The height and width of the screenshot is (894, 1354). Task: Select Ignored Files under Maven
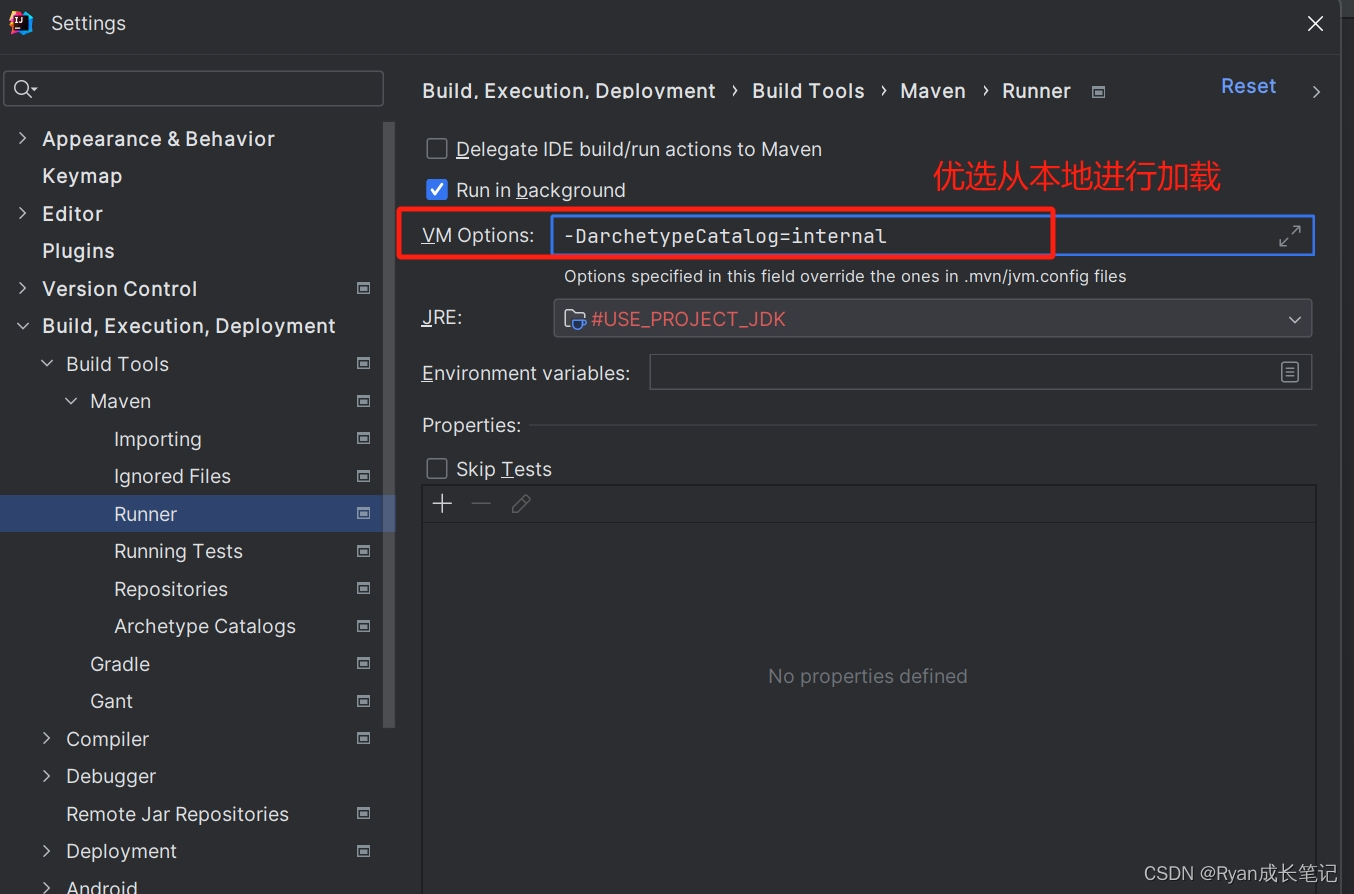[x=172, y=476]
